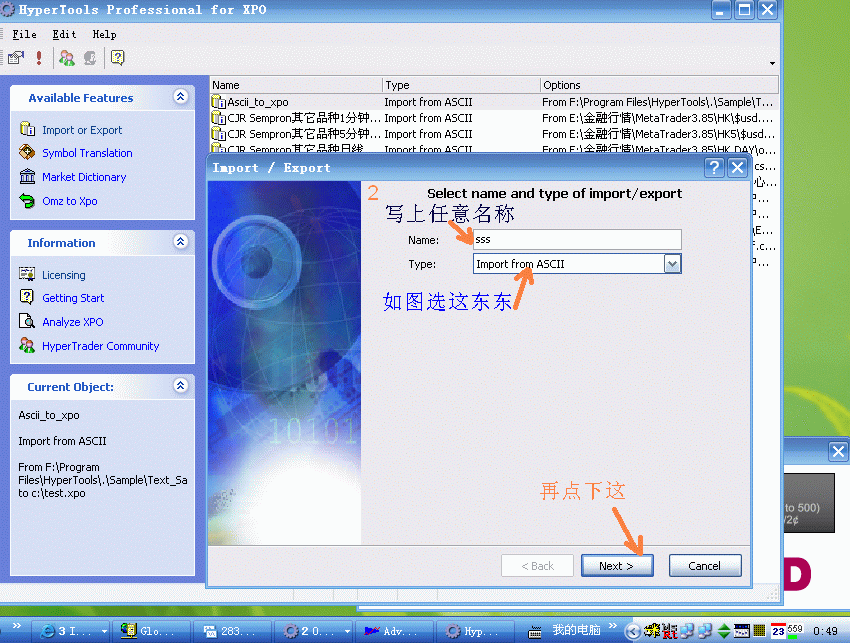Click the taskbar clock showing 0:49
Viewport: 850px width, 643px height.
pyautogui.click(x=826, y=631)
